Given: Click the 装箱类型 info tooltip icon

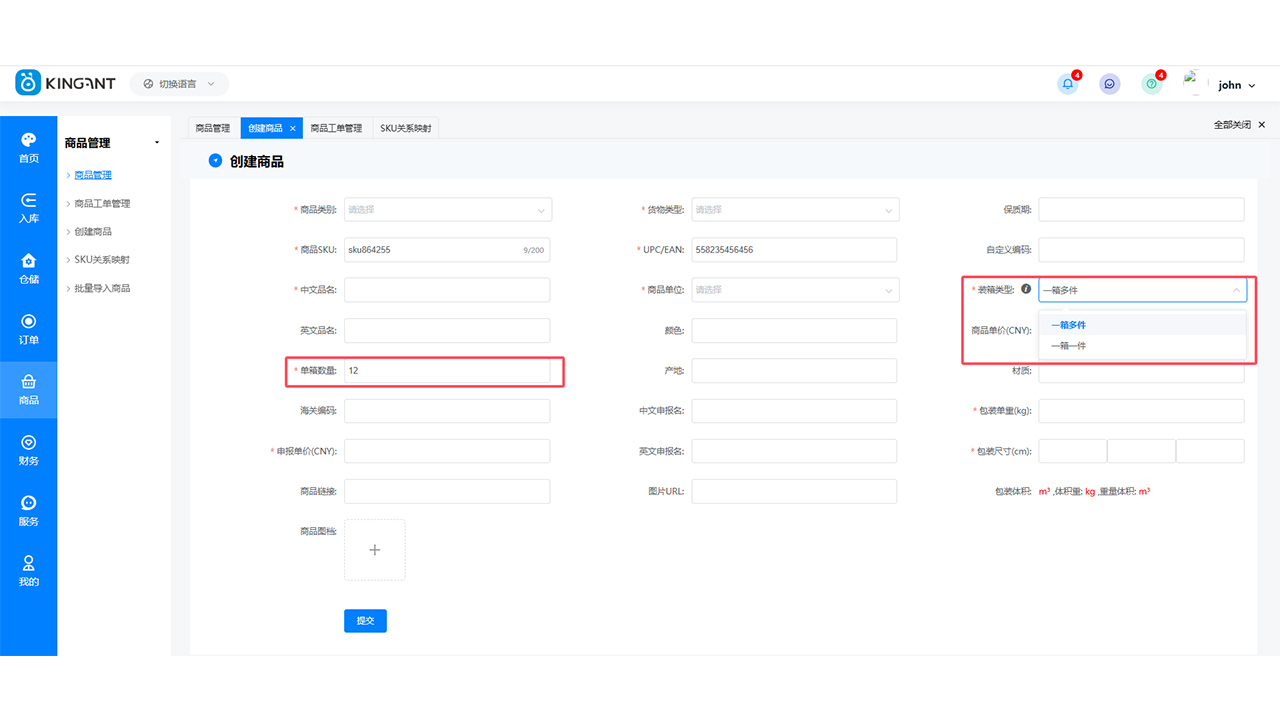Looking at the screenshot, I should pyautogui.click(x=1025, y=289).
